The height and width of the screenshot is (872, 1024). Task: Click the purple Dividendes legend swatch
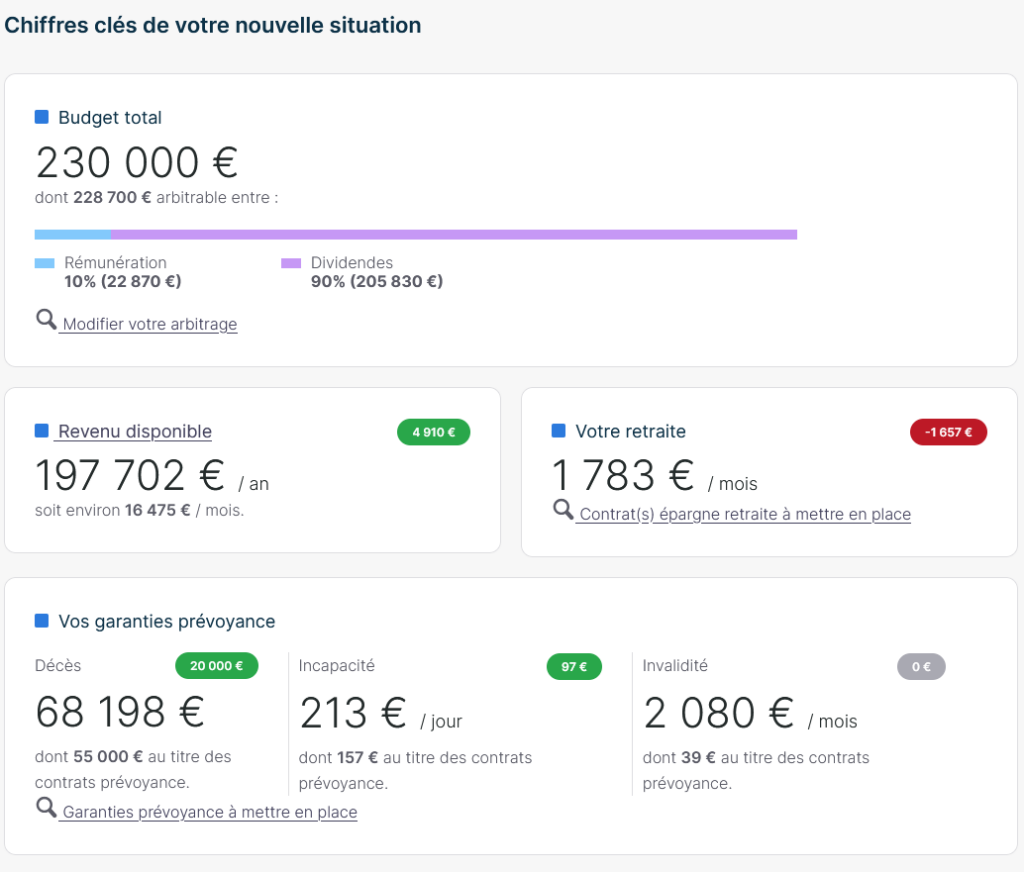pos(291,263)
